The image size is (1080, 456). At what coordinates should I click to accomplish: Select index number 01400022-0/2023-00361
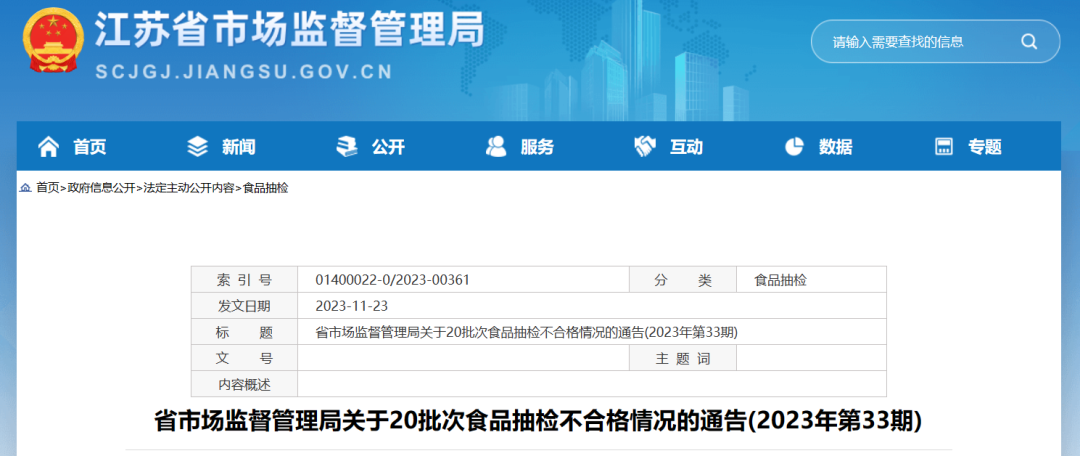pos(393,280)
